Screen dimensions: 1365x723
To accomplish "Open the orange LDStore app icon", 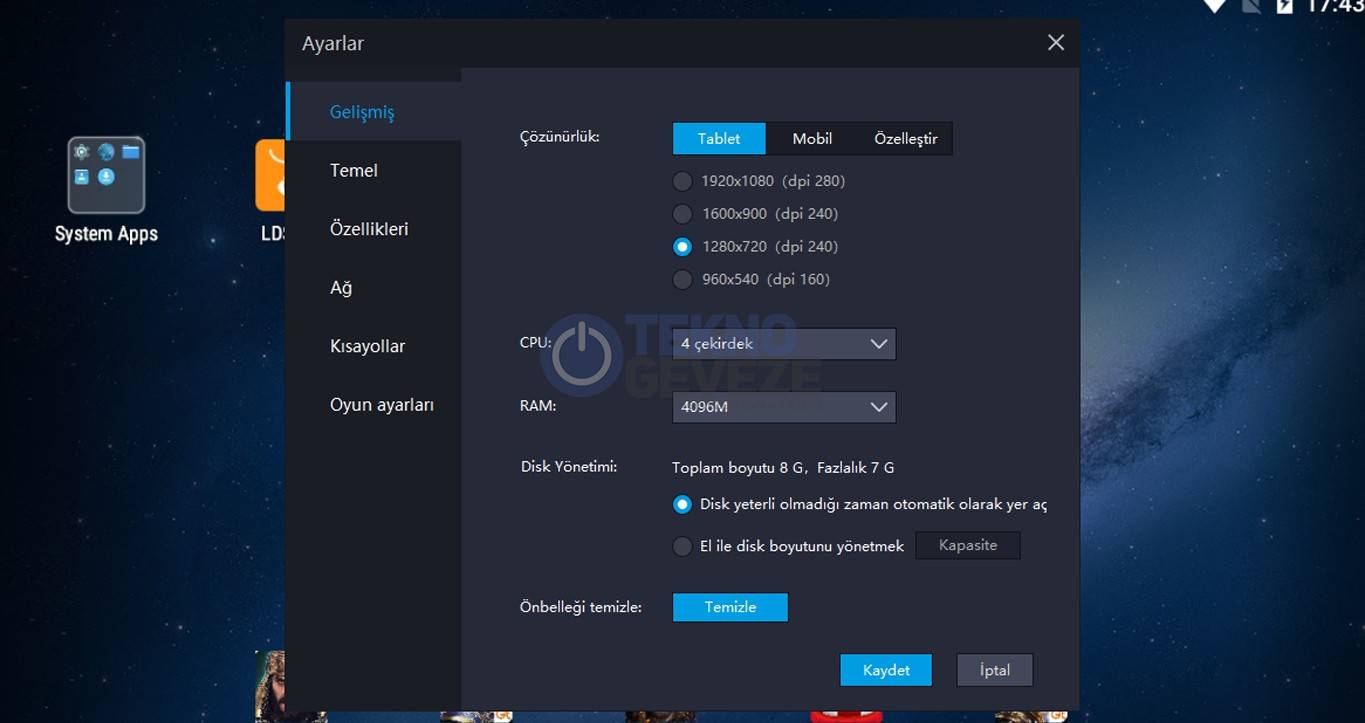I will [x=271, y=176].
